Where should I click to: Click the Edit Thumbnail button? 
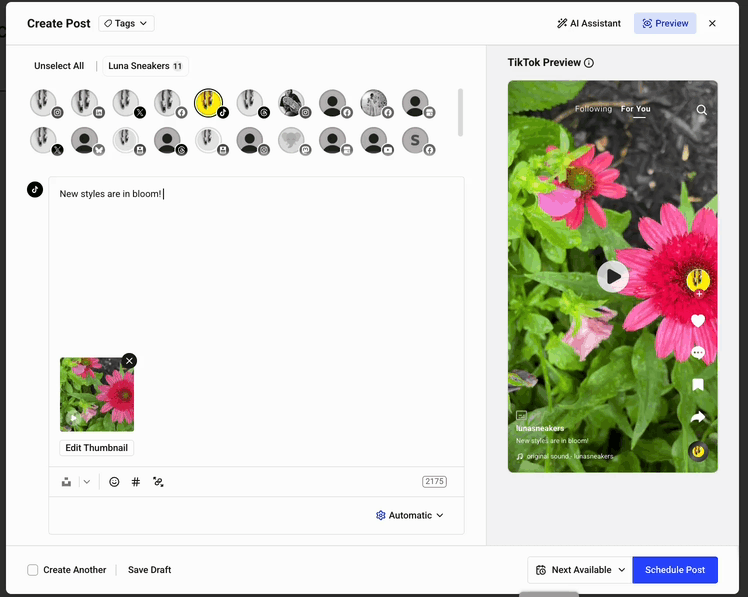click(x=96, y=448)
